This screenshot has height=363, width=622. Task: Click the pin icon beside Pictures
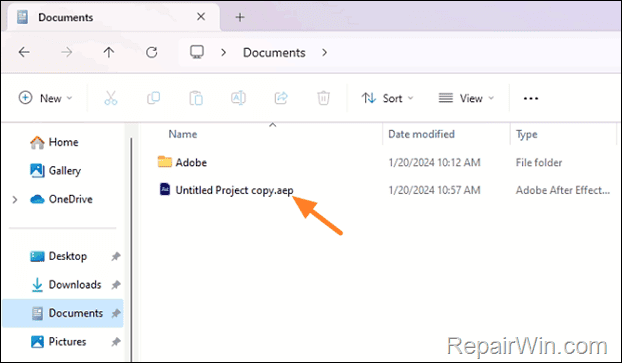115,342
